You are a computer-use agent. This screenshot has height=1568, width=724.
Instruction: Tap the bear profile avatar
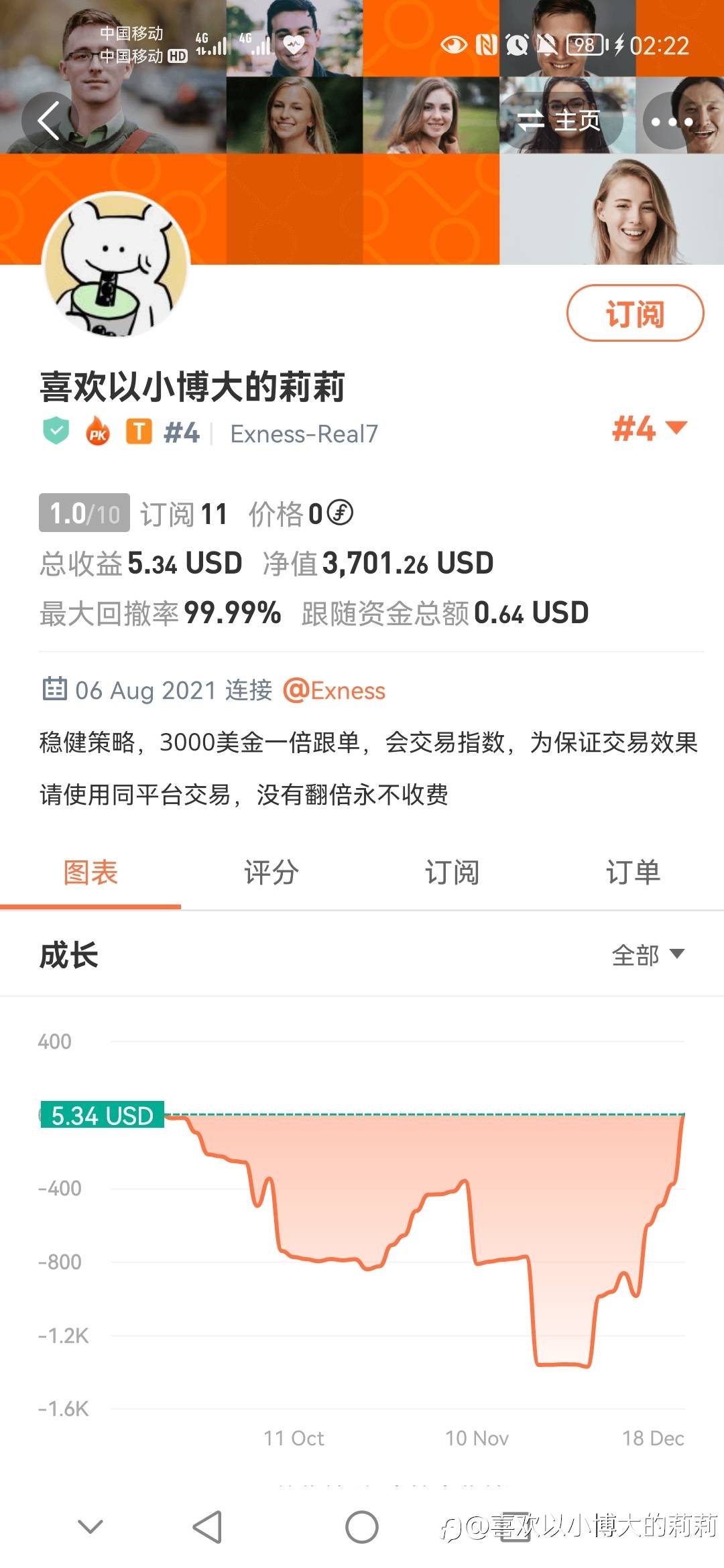coord(116,265)
